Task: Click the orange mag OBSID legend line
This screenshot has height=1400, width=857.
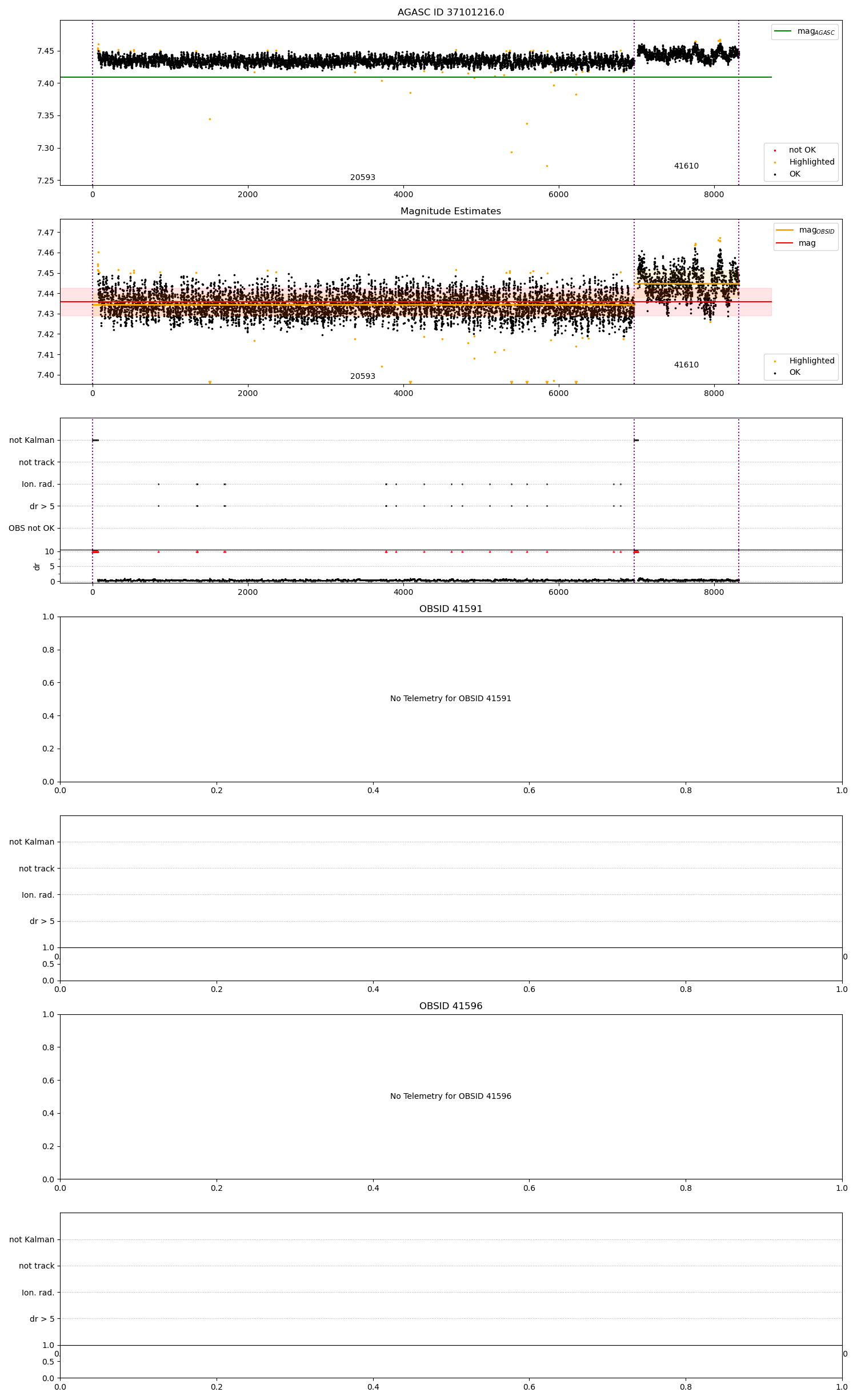Action: pyautogui.click(x=785, y=230)
